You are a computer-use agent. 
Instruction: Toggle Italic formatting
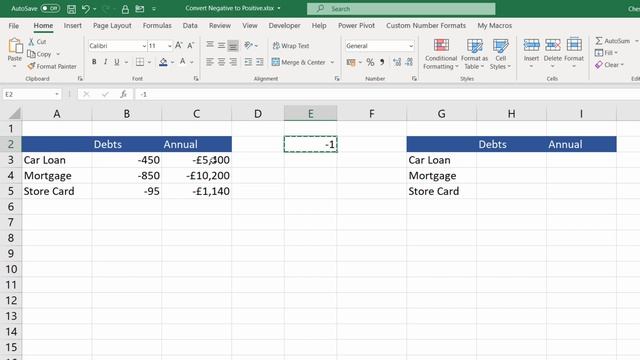coord(105,62)
